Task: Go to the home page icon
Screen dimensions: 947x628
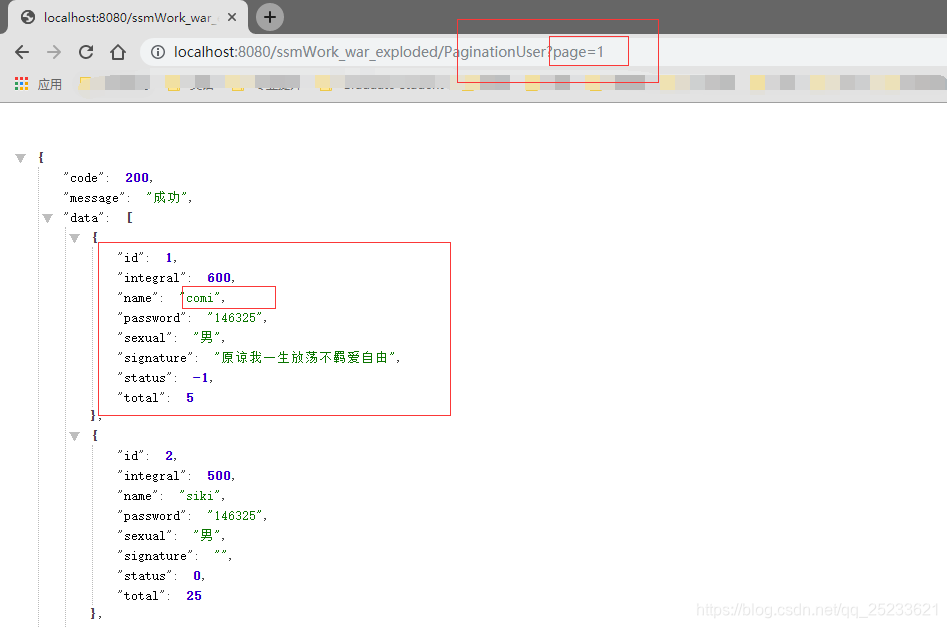Action: pos(118,52)
